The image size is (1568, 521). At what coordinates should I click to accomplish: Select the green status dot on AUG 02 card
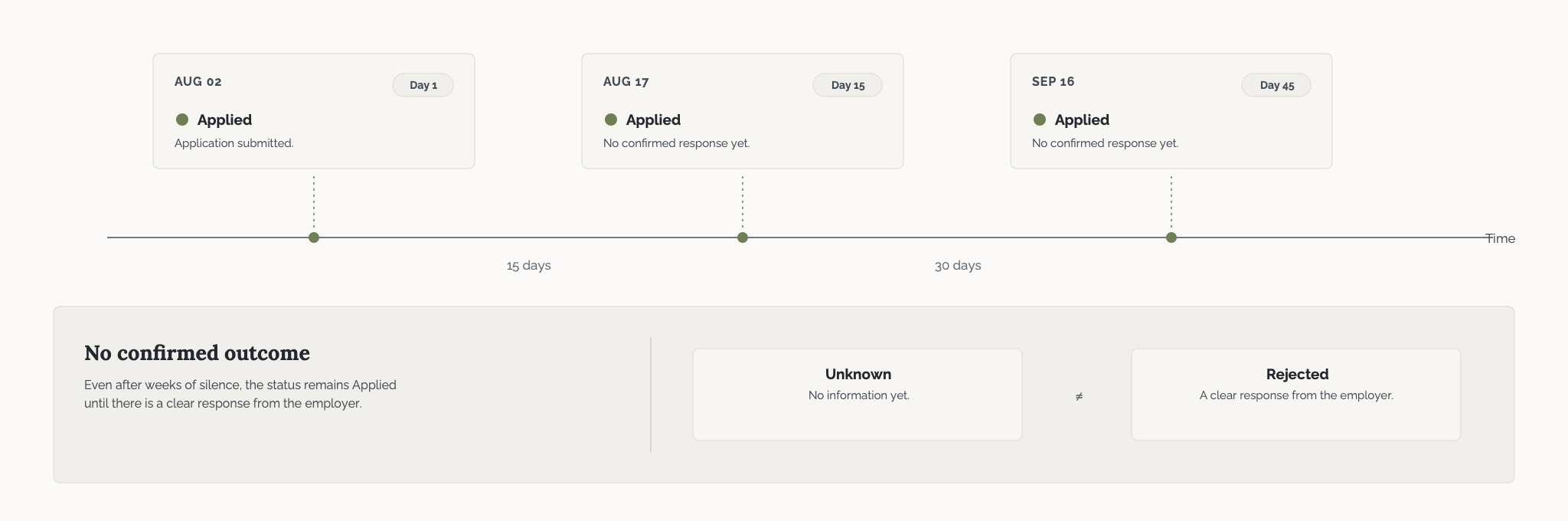click(x=182, y=120)
